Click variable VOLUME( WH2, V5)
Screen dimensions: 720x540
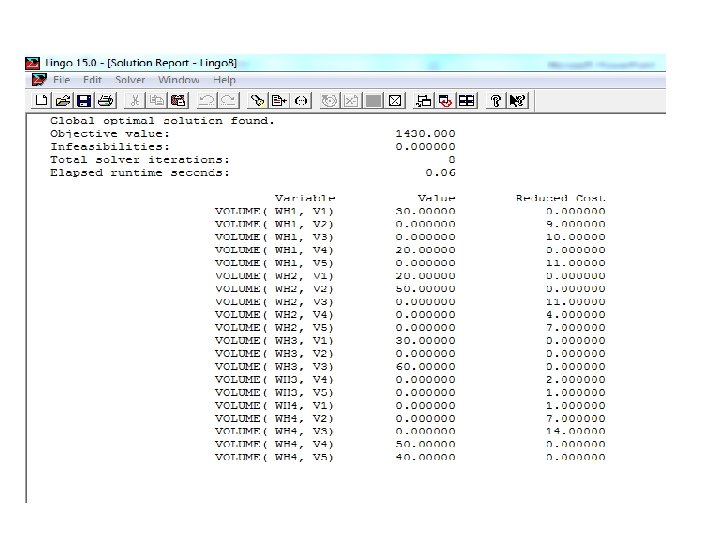[x=274, y=328]
